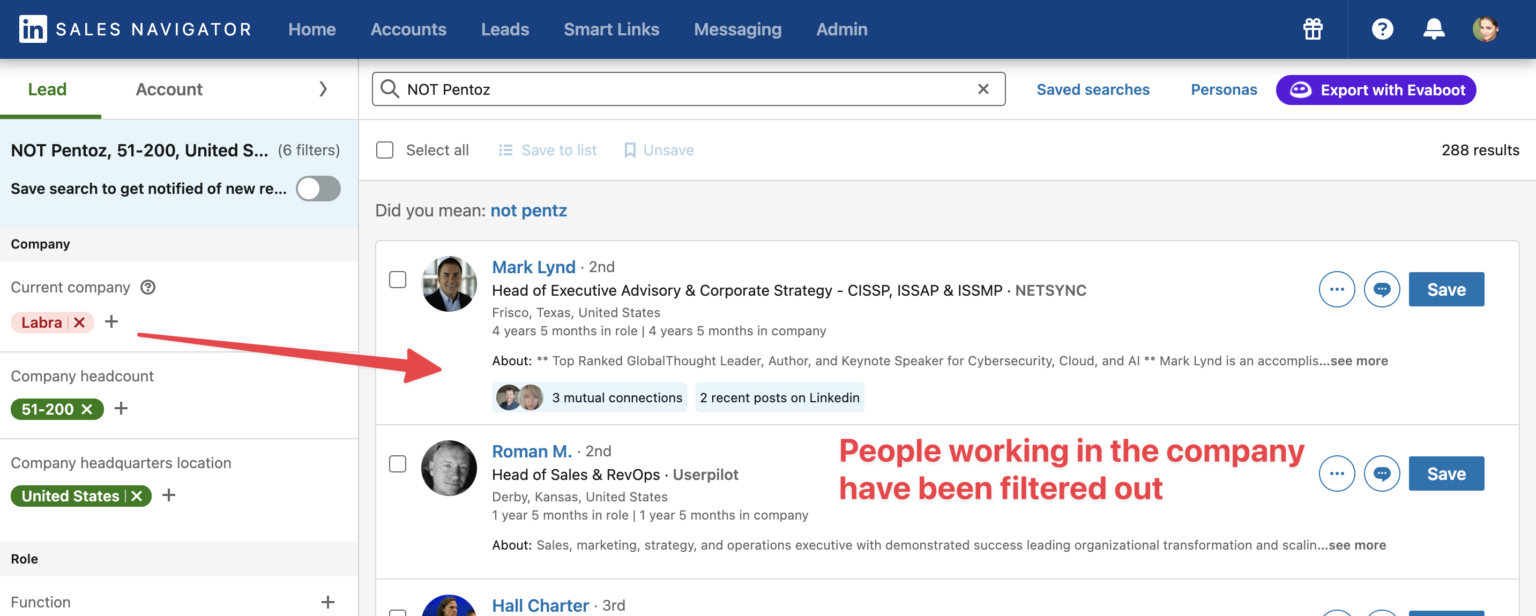Click the LinkedIn Sales Navigator logo

135,29
